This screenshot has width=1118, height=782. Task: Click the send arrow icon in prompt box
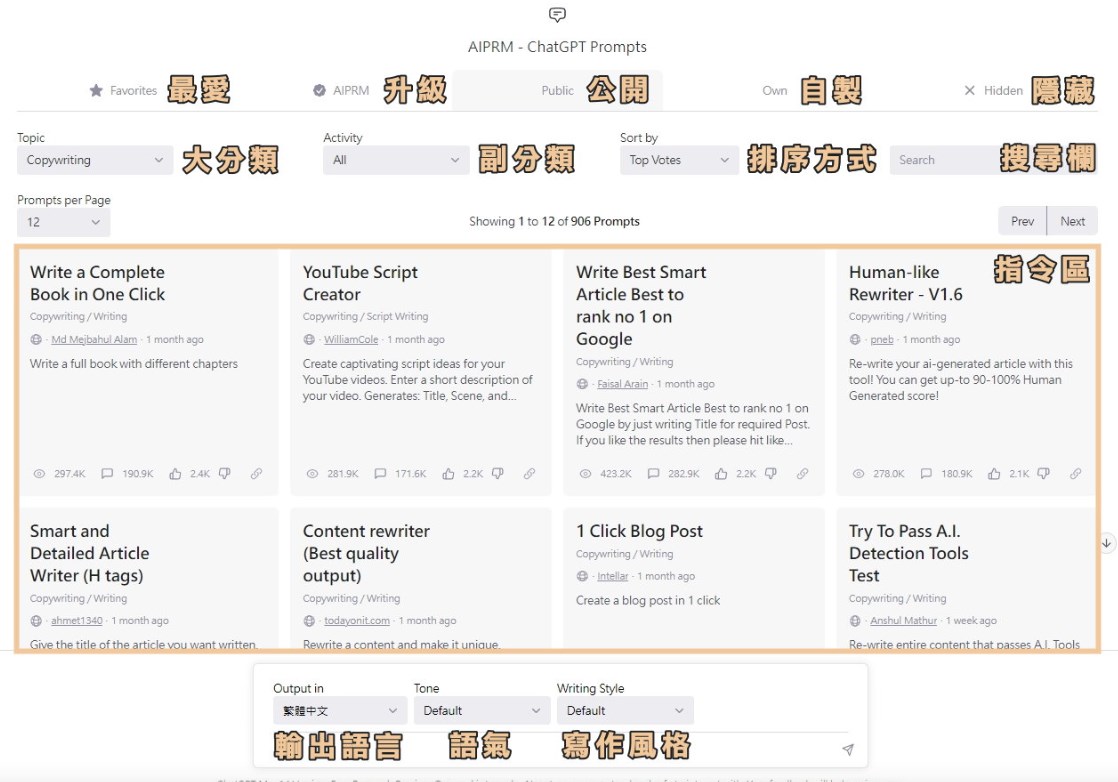[x=847, y=750]
